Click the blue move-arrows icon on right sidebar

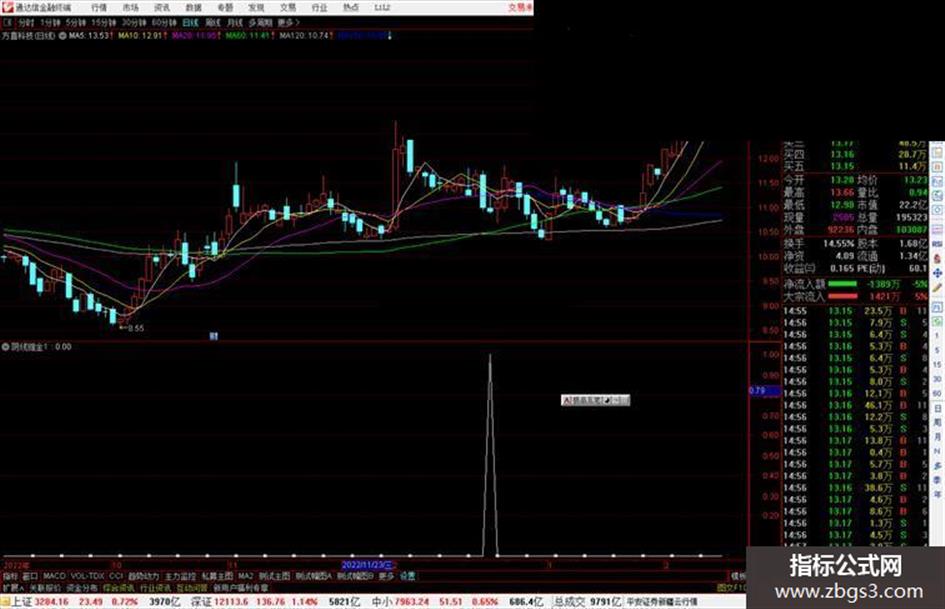tap(937, 273)
